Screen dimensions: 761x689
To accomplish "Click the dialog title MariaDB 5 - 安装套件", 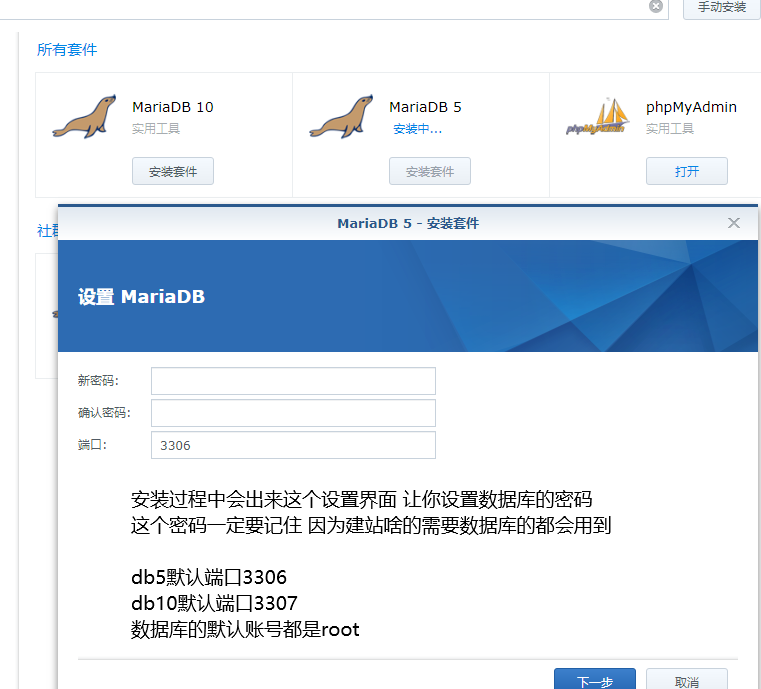I will (x=408, y=223).
